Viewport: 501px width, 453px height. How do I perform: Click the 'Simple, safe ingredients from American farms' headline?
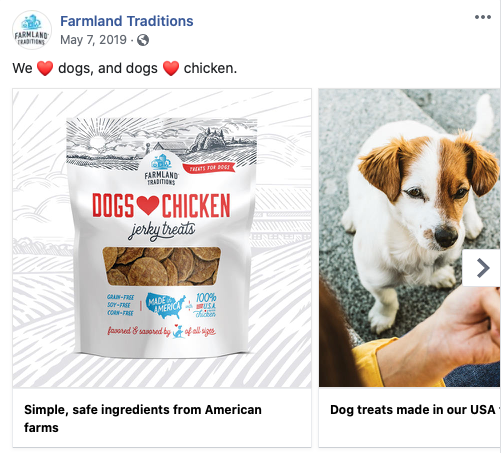(x=143, y=418)
